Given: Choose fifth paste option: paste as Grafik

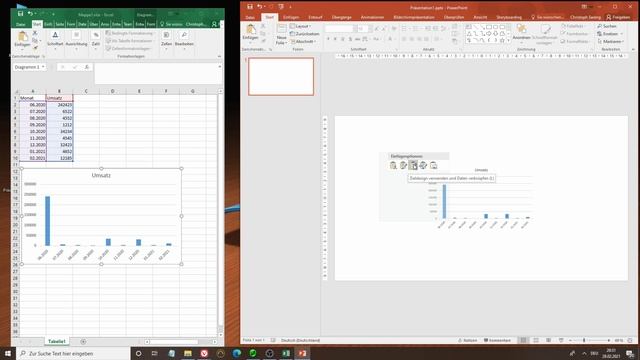Looking at the screenshot, I should pyautogui.click(x=433, y=165).
